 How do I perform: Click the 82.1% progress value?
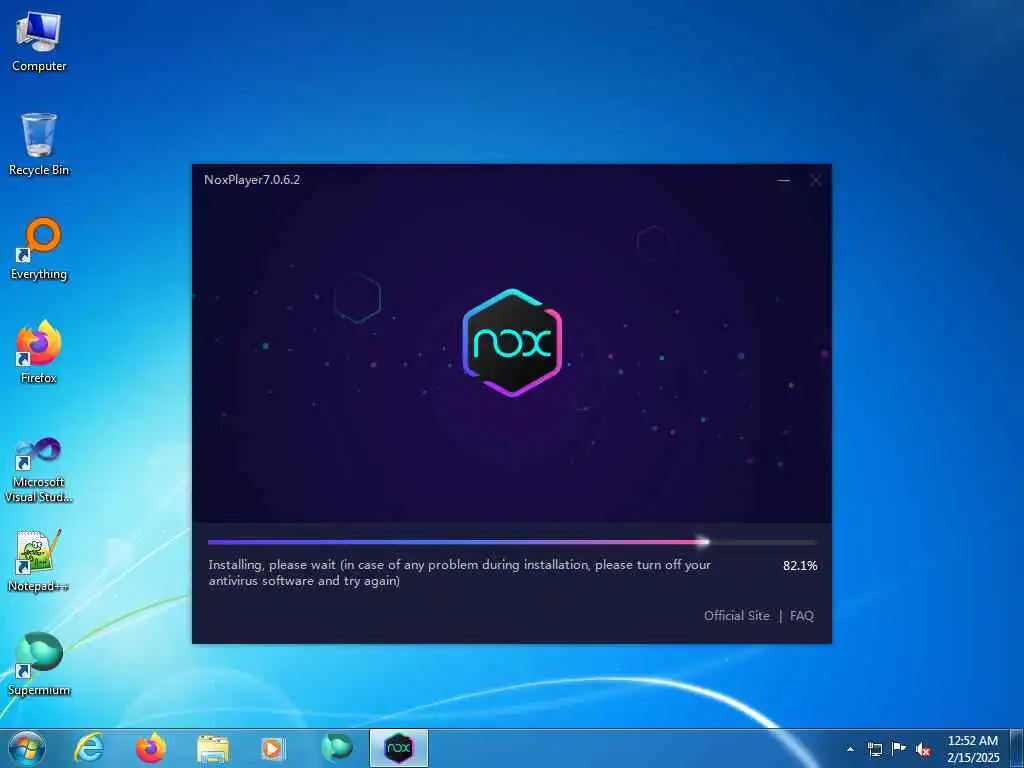coord(800,566)
